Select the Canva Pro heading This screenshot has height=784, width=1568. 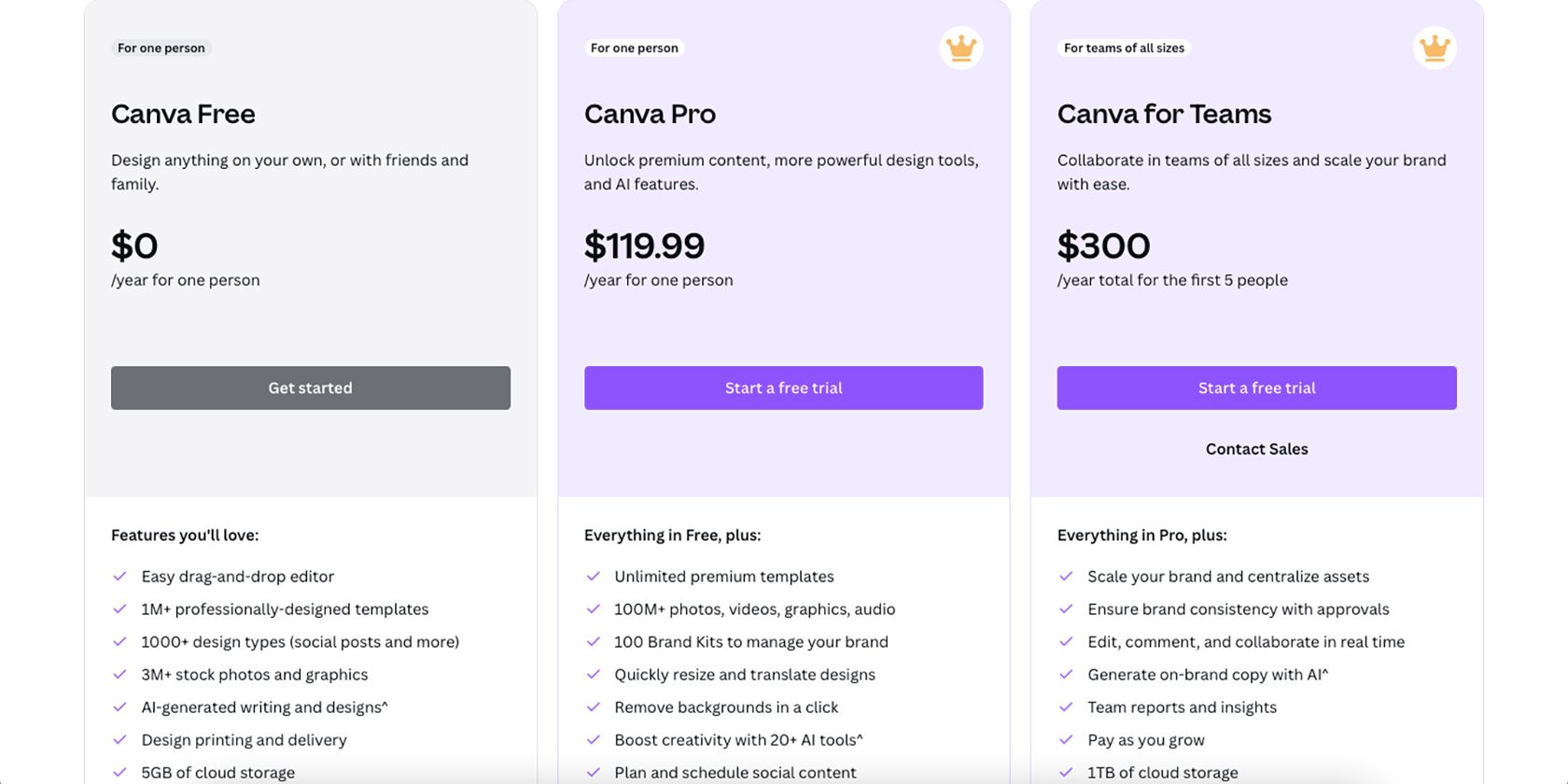[650, 114]
